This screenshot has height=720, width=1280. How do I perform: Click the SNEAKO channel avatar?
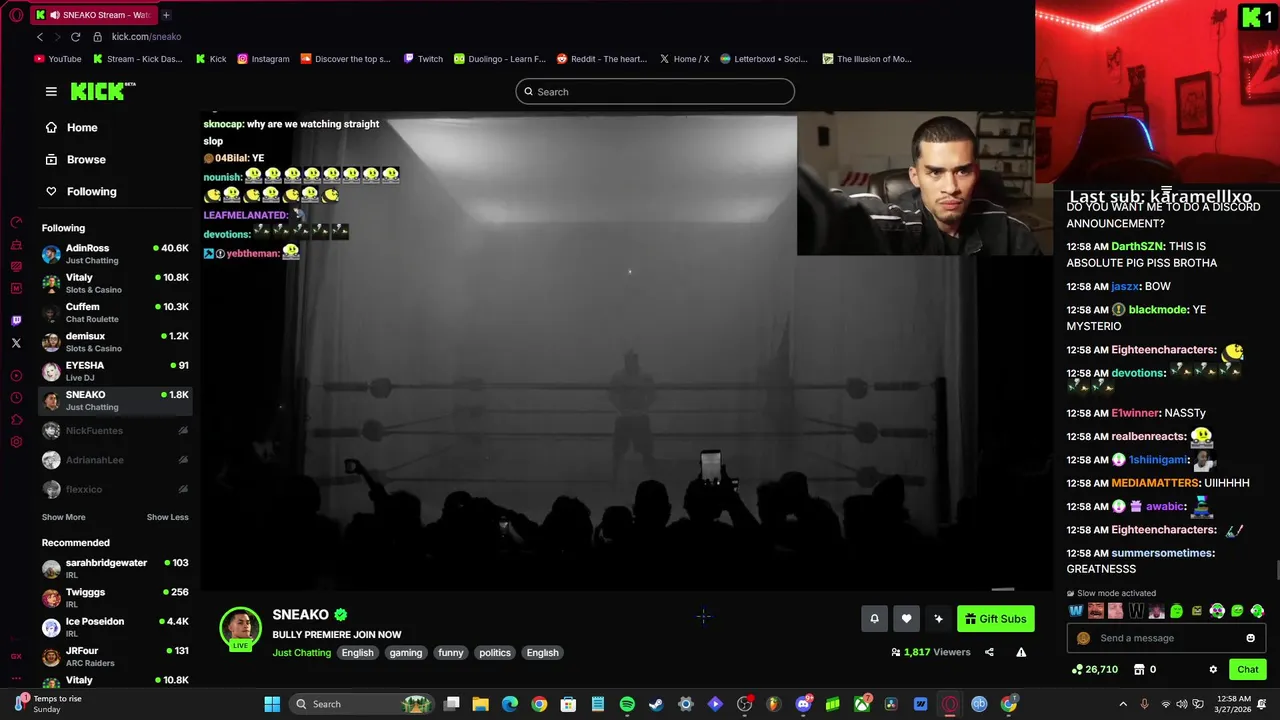(x=240, y=628)
